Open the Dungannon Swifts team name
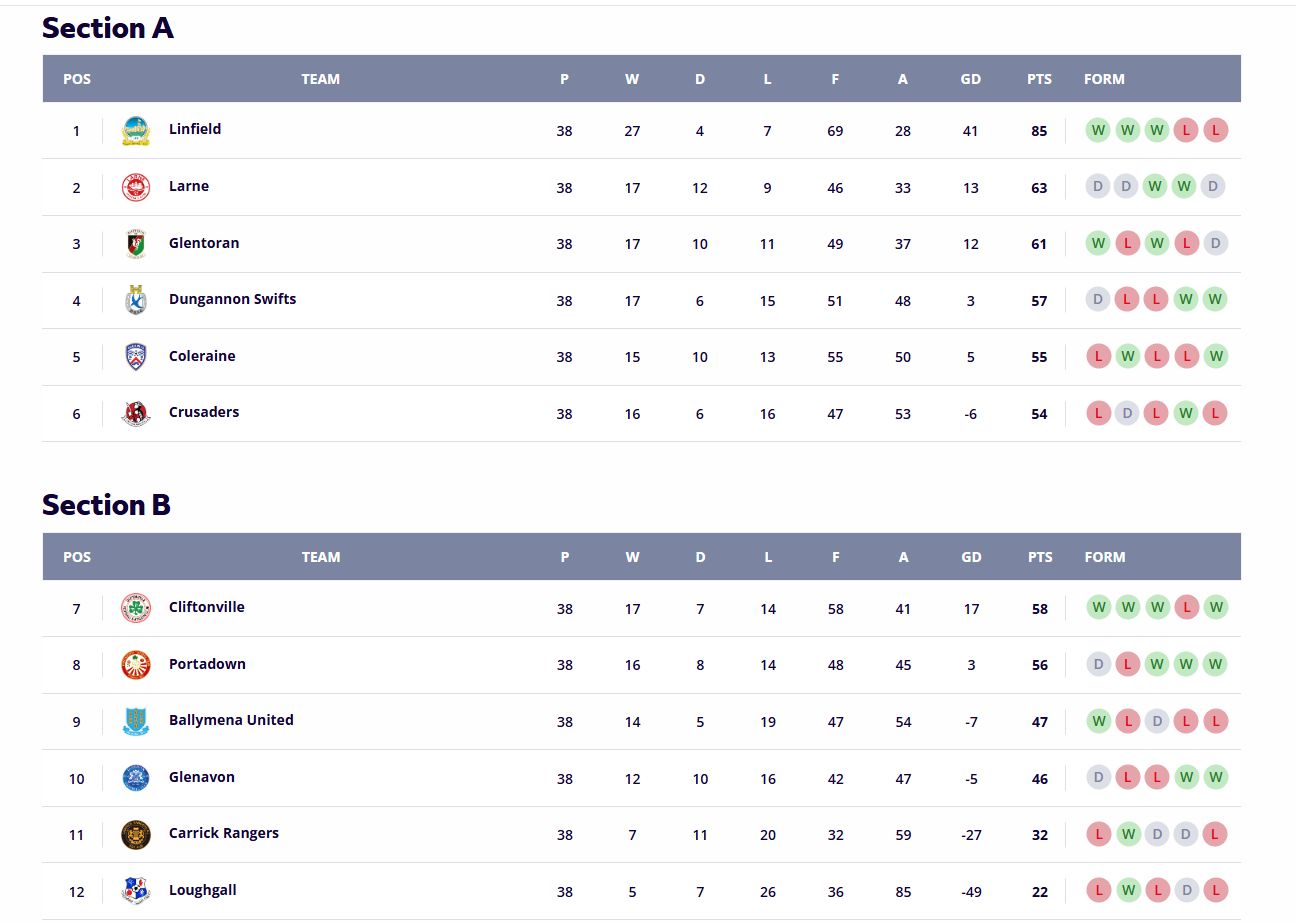 [233, 299]
